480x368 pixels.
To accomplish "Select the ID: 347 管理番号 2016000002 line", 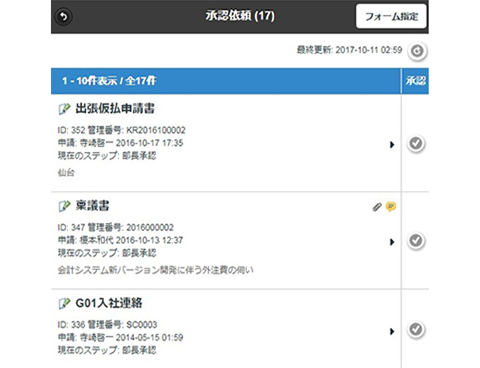I will (x=116, y=227).
